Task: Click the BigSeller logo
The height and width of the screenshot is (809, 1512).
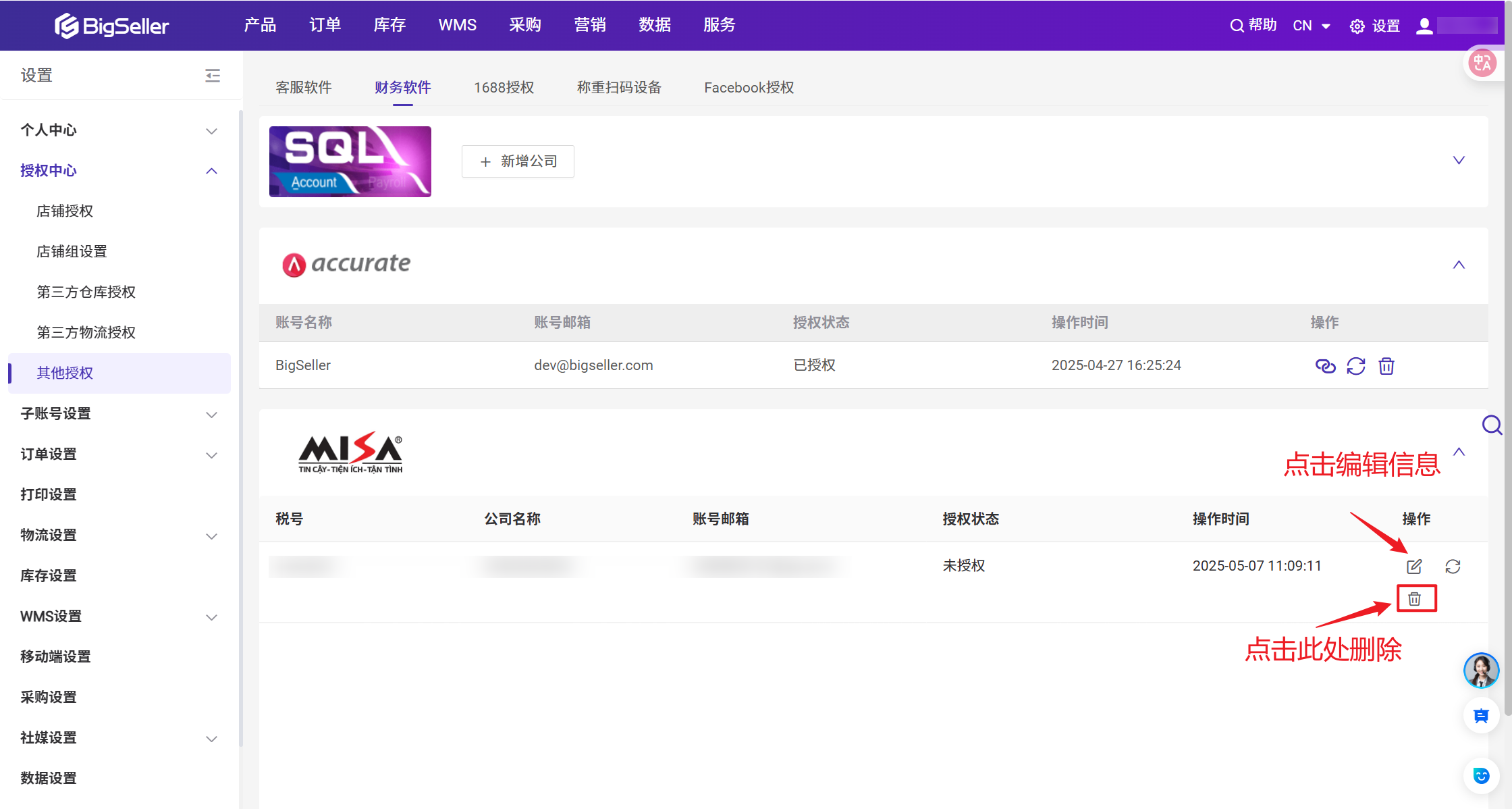Action: tap(111, 26)
